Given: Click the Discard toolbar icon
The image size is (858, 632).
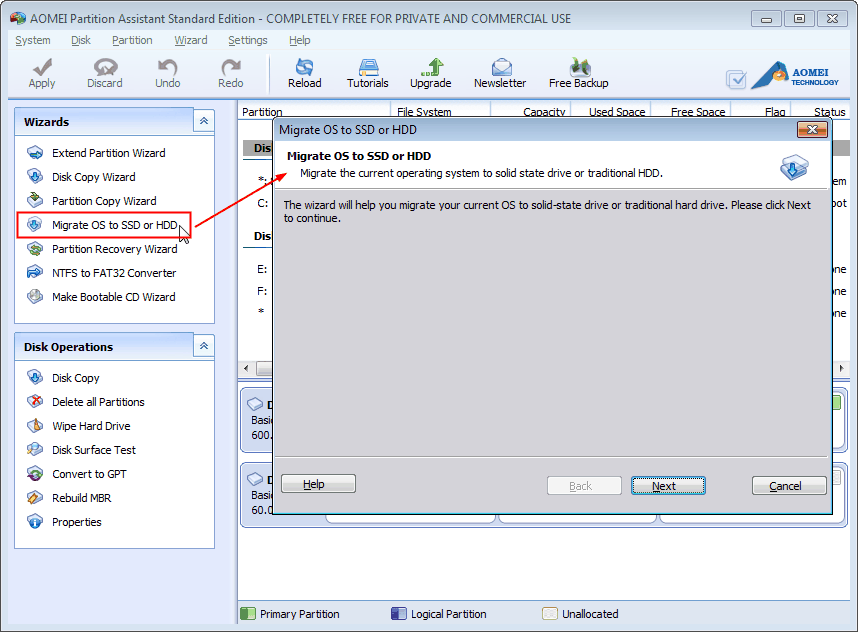Looking at the screenshot, I should [x=105, y=68].
